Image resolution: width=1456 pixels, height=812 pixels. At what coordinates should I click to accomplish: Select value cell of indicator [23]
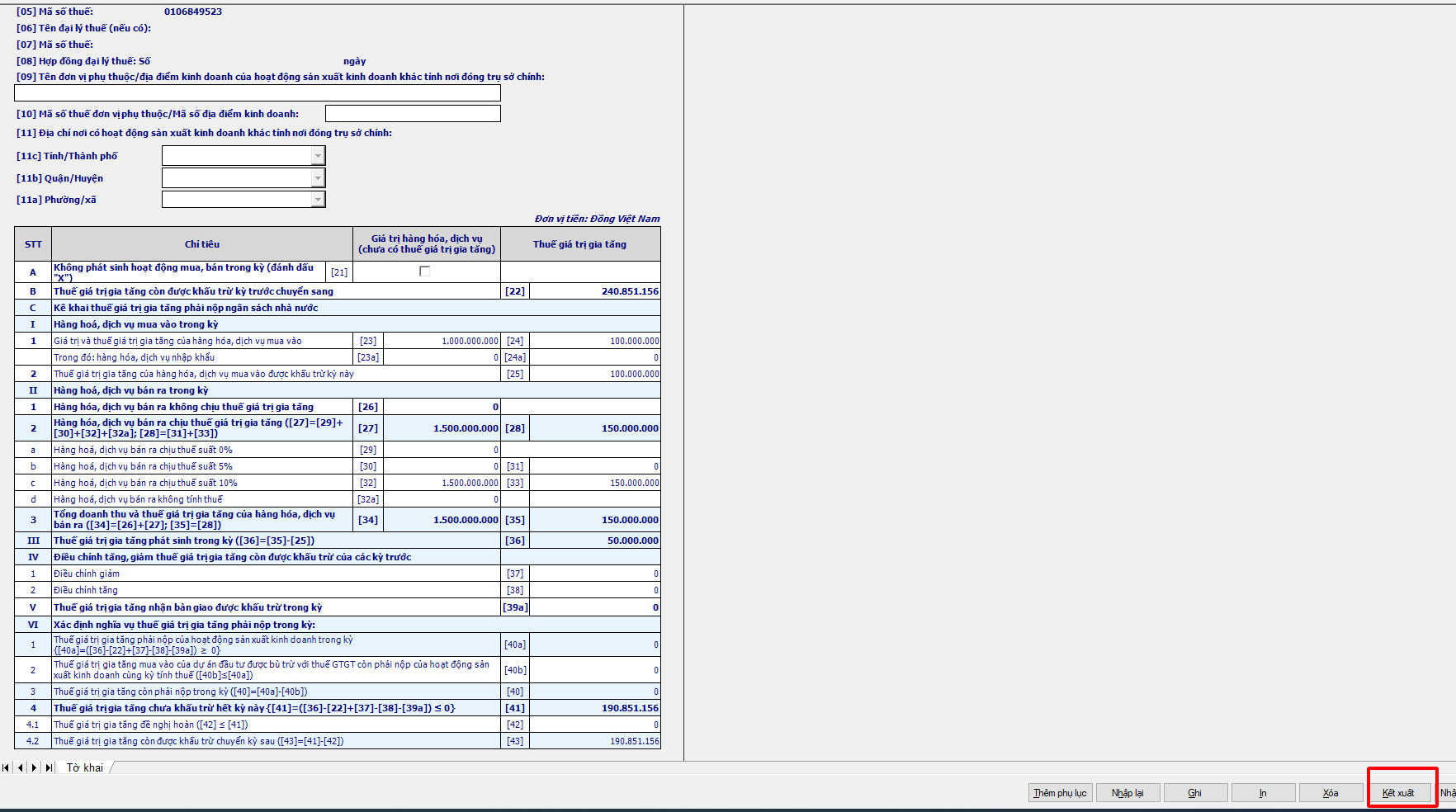pyautogui.click(x=442, y=341)
